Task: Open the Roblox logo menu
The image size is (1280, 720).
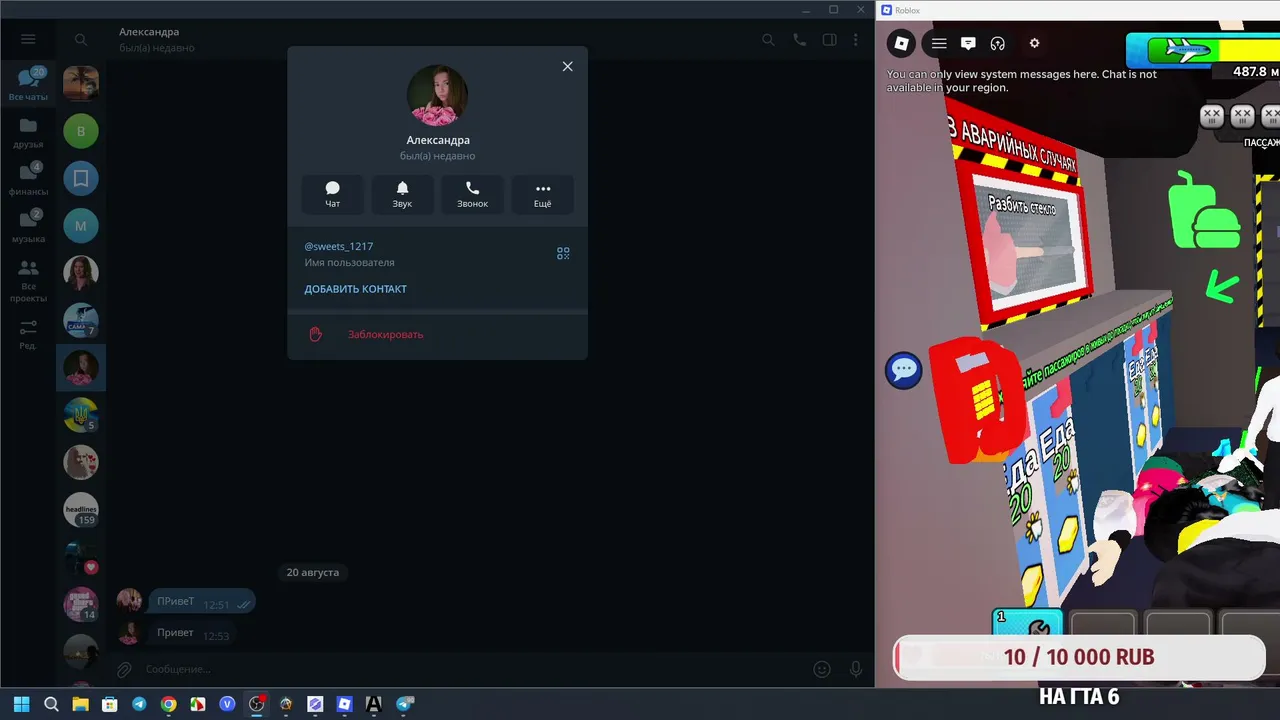Action: [x=901, y=43]
